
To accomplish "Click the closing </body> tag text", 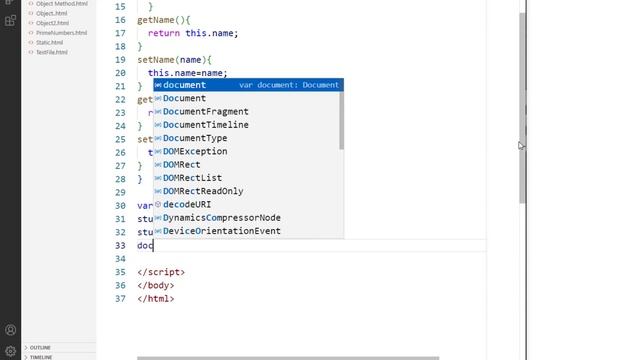I will pyautogui.click(x=156, y=285).
